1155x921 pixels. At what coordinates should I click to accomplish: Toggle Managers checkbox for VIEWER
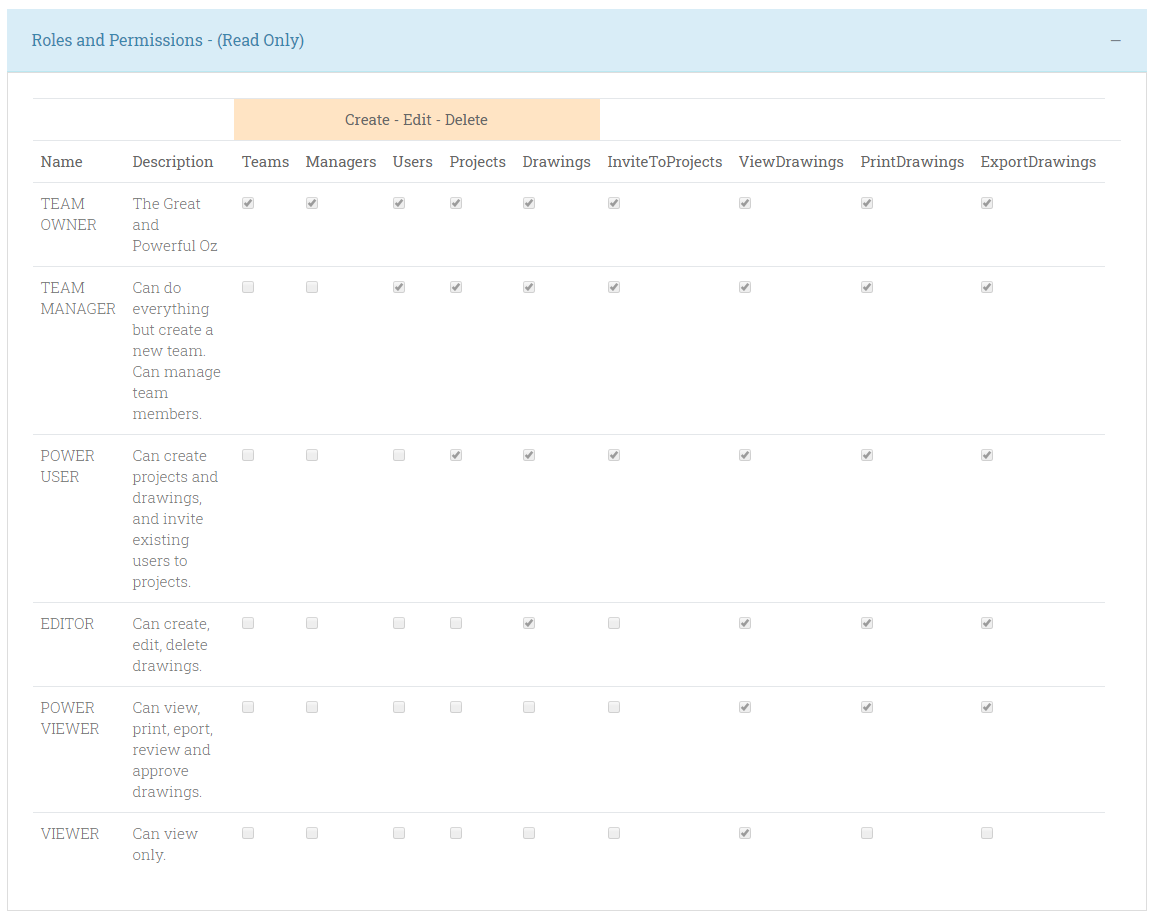click(312, 833)
